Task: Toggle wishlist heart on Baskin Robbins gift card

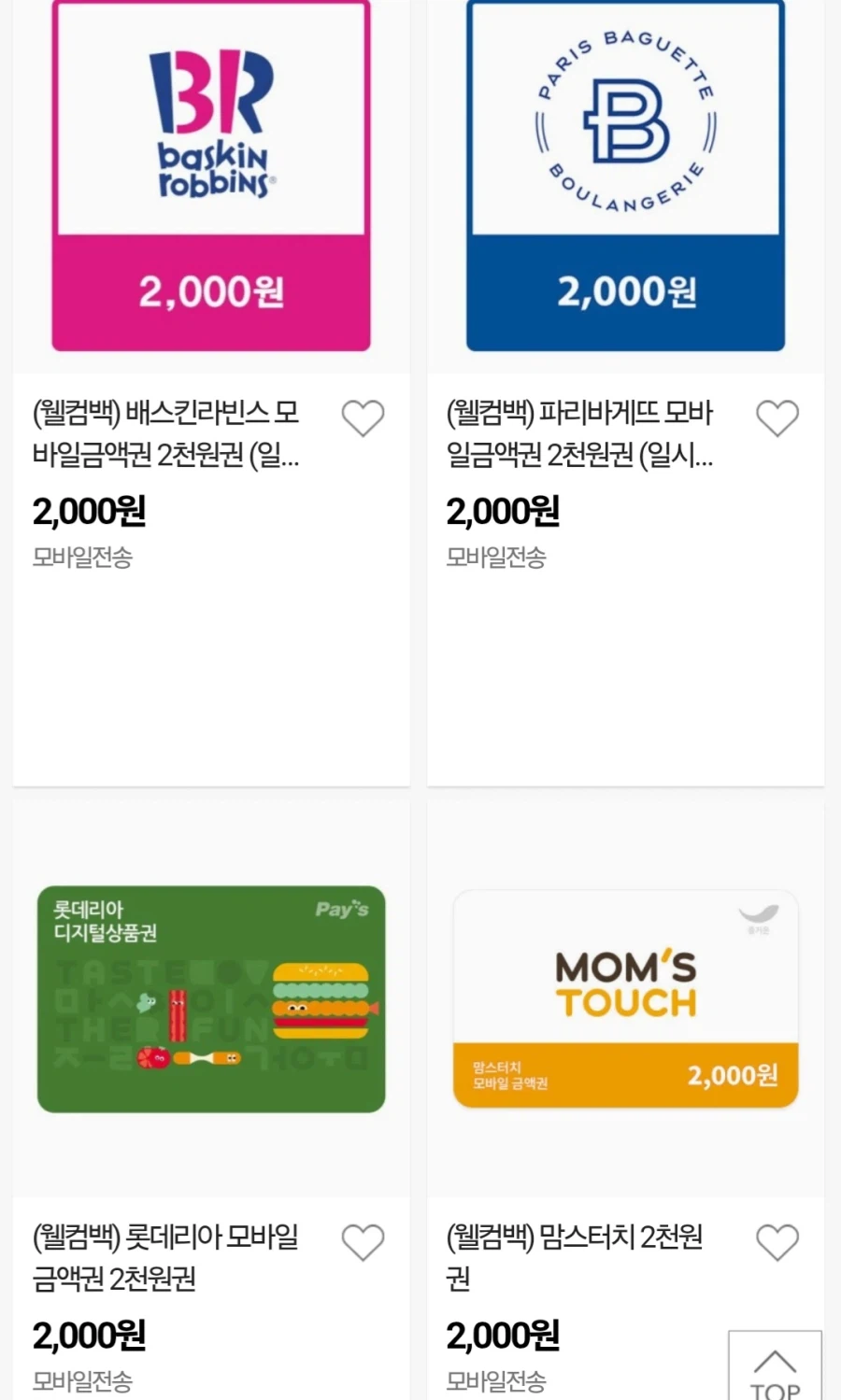Action: point(363,417)
